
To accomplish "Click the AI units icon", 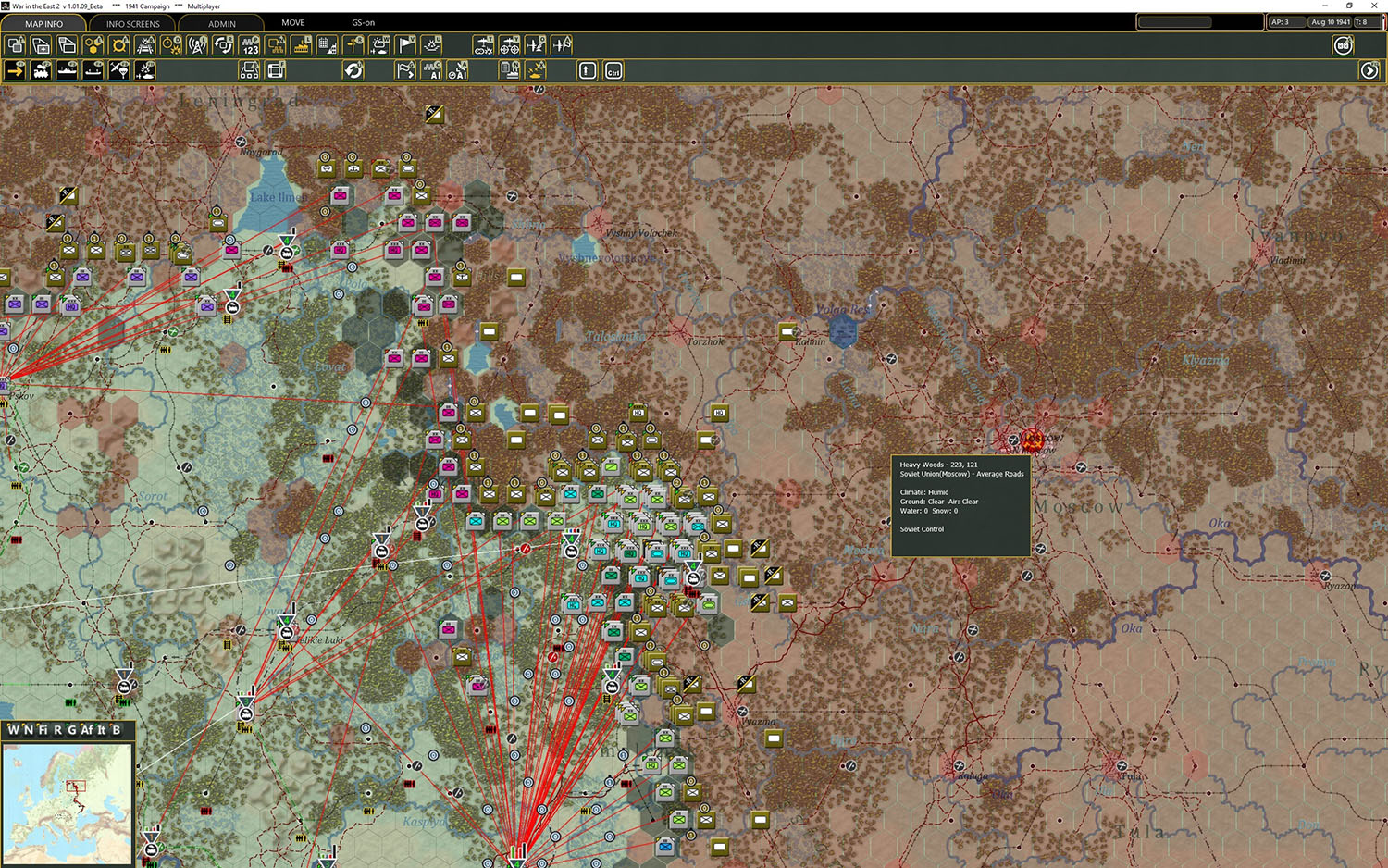I will [x=431, y=70].
